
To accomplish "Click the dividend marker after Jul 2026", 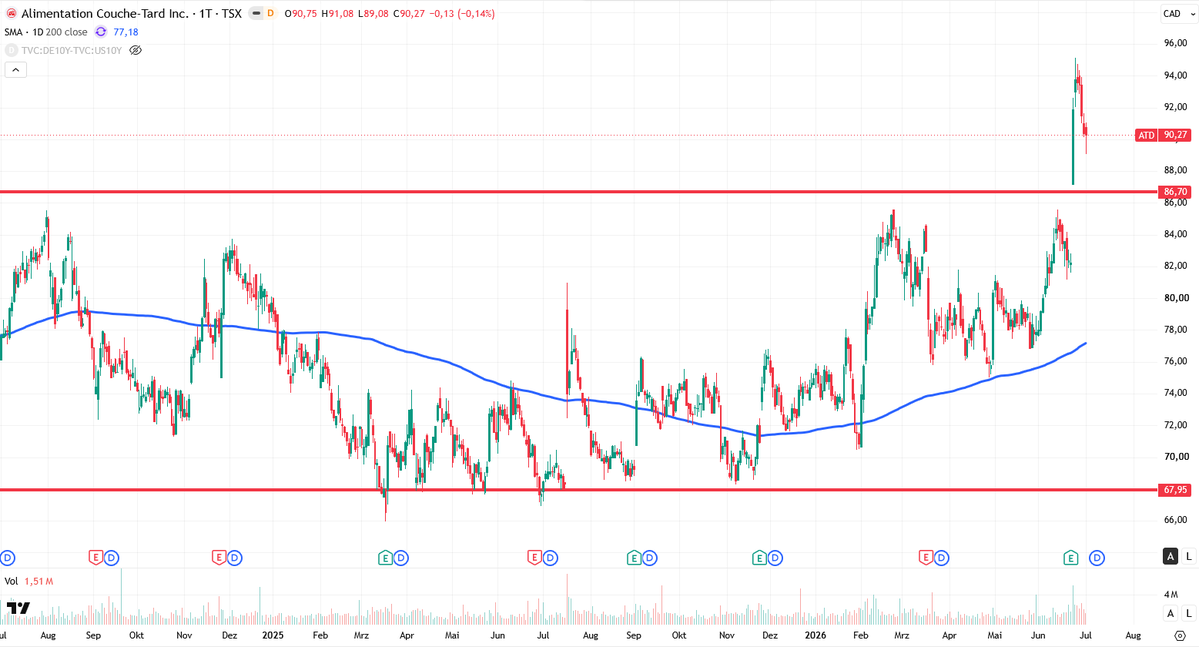I will click(x=1097, y=558).
